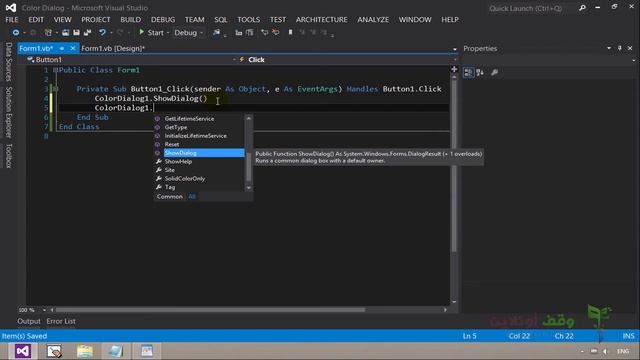Viewport: 640px width, 360px height.
Task: Close the Form1.vb code tab
Action: (x=73, y=48)
